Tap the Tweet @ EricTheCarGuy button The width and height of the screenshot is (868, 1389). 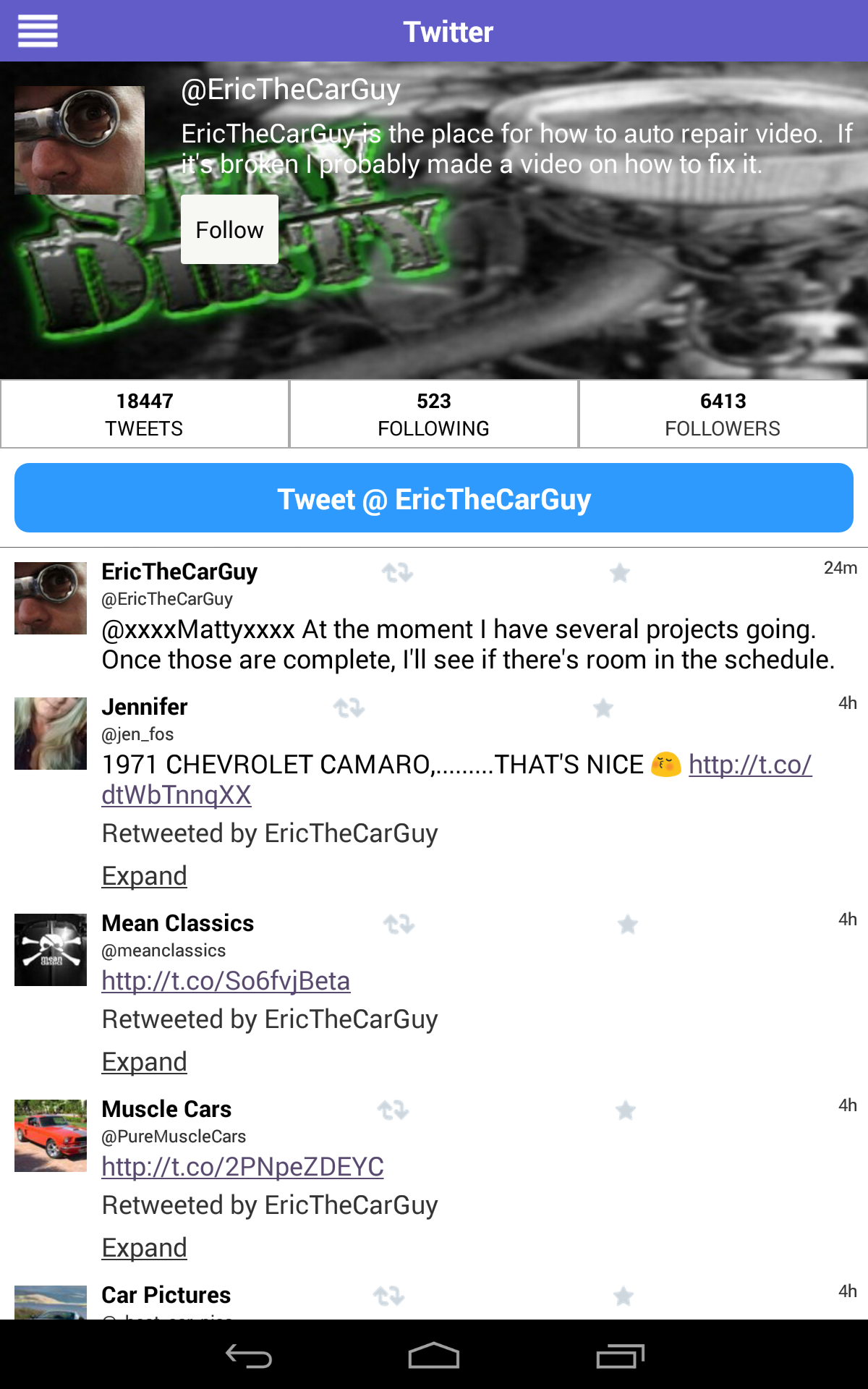pyautogui.click(x=434, y=498)
